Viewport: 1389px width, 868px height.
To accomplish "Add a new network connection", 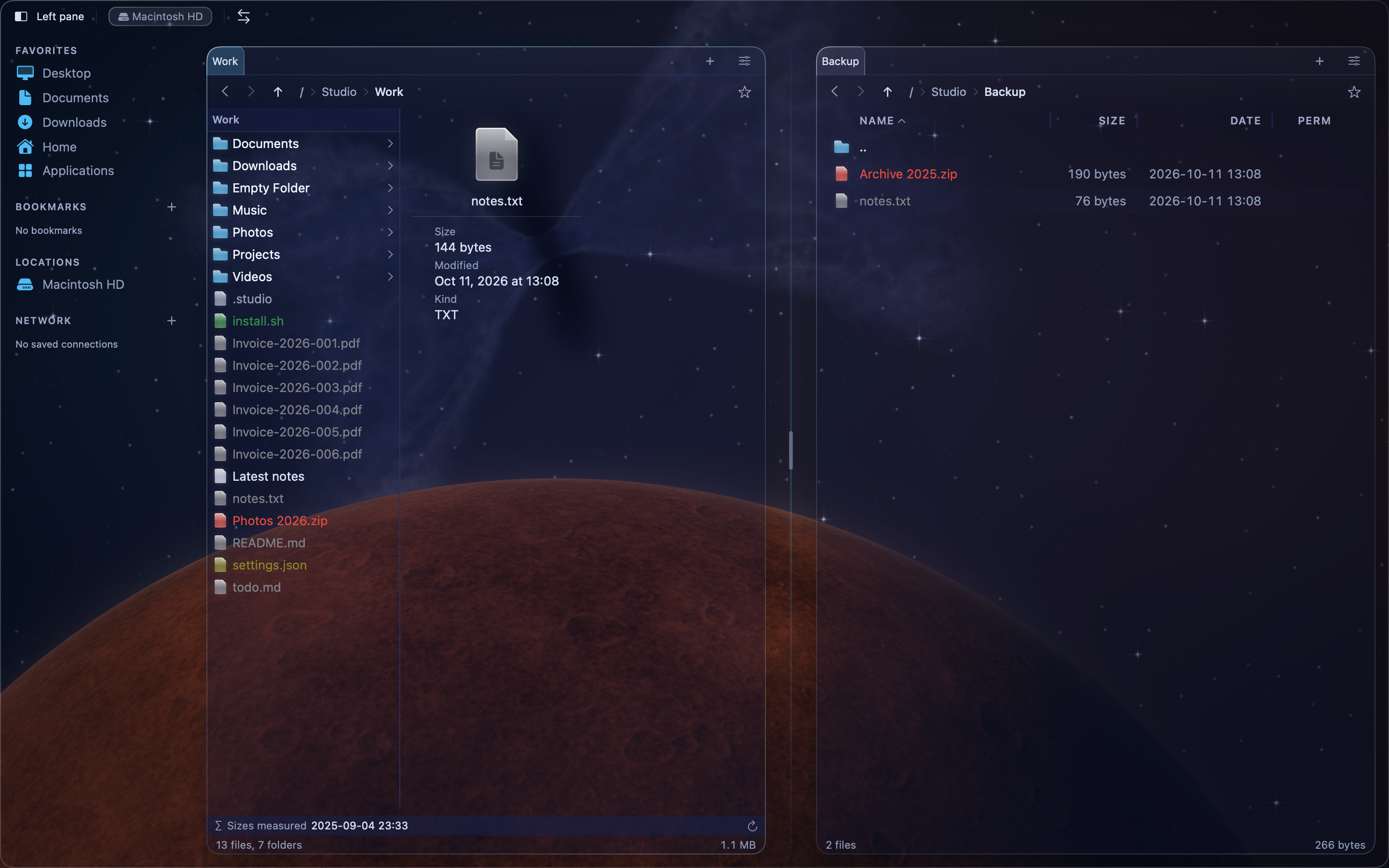I will [172, 321].
